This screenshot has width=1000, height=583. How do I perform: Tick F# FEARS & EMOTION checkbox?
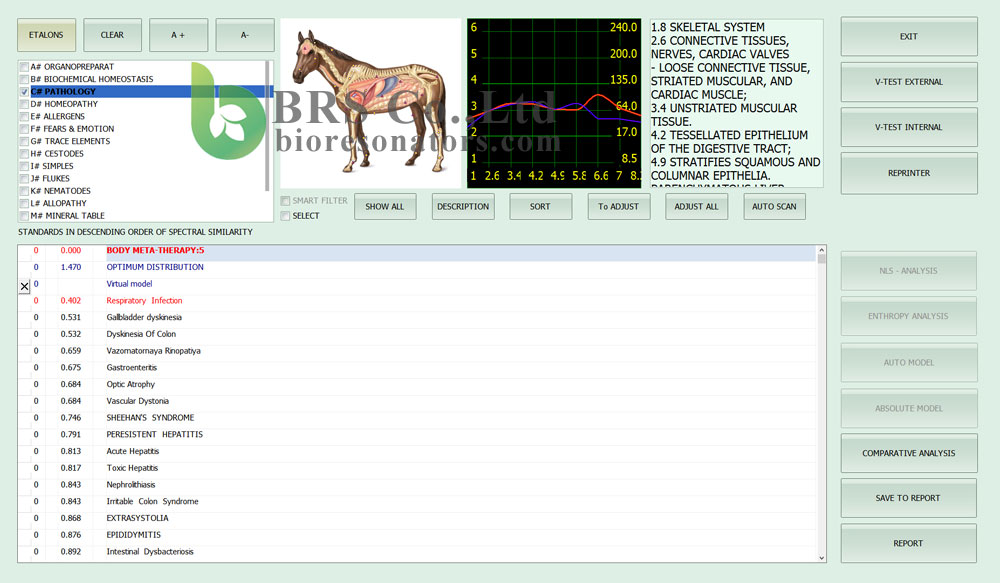(x=24, y=129)
